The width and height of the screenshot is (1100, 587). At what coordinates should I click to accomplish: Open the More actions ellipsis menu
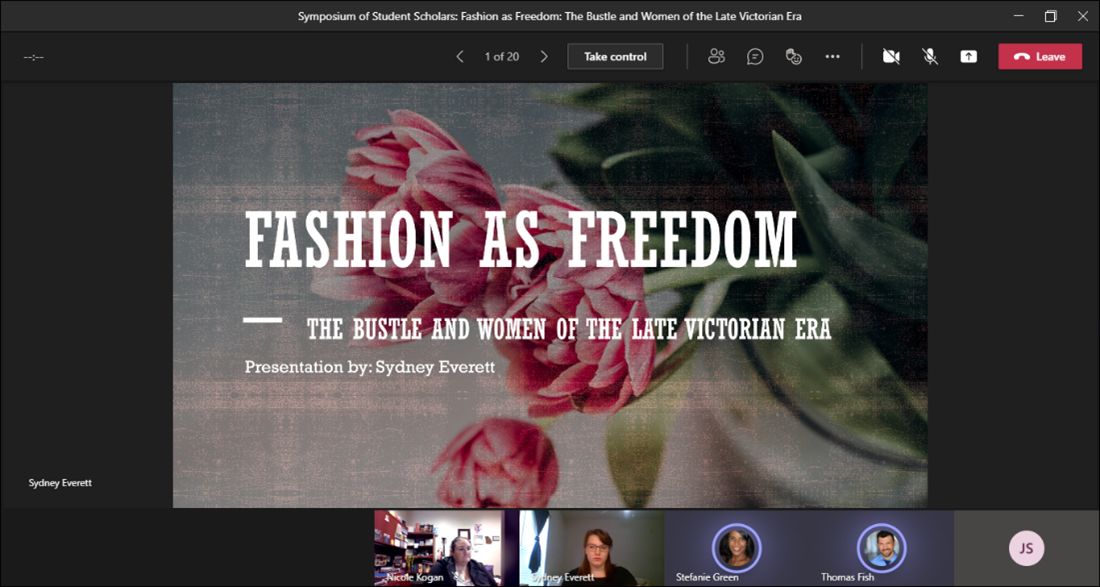click(832, 57)
